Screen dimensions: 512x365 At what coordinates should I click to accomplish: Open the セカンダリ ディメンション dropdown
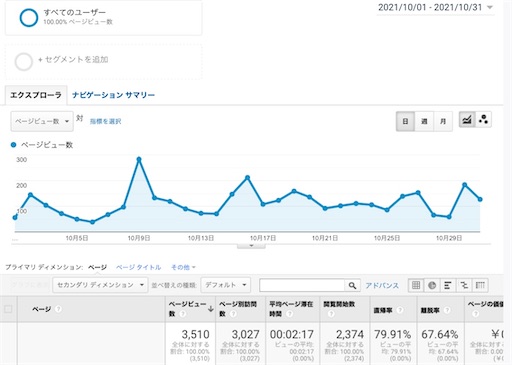pos(100,285)
